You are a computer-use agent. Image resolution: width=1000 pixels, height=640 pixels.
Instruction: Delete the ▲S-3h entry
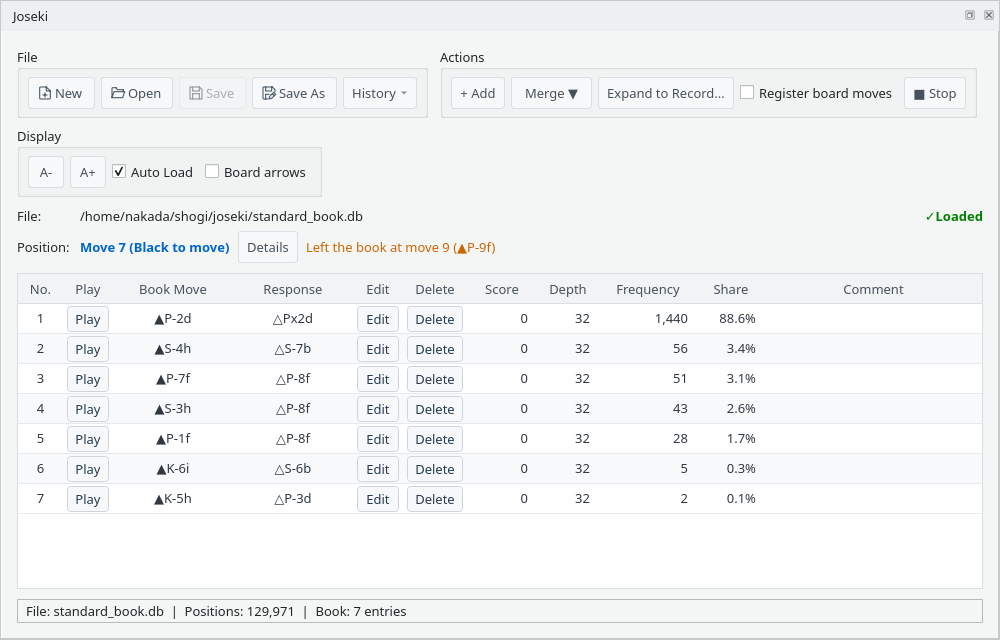coord(434,409)
